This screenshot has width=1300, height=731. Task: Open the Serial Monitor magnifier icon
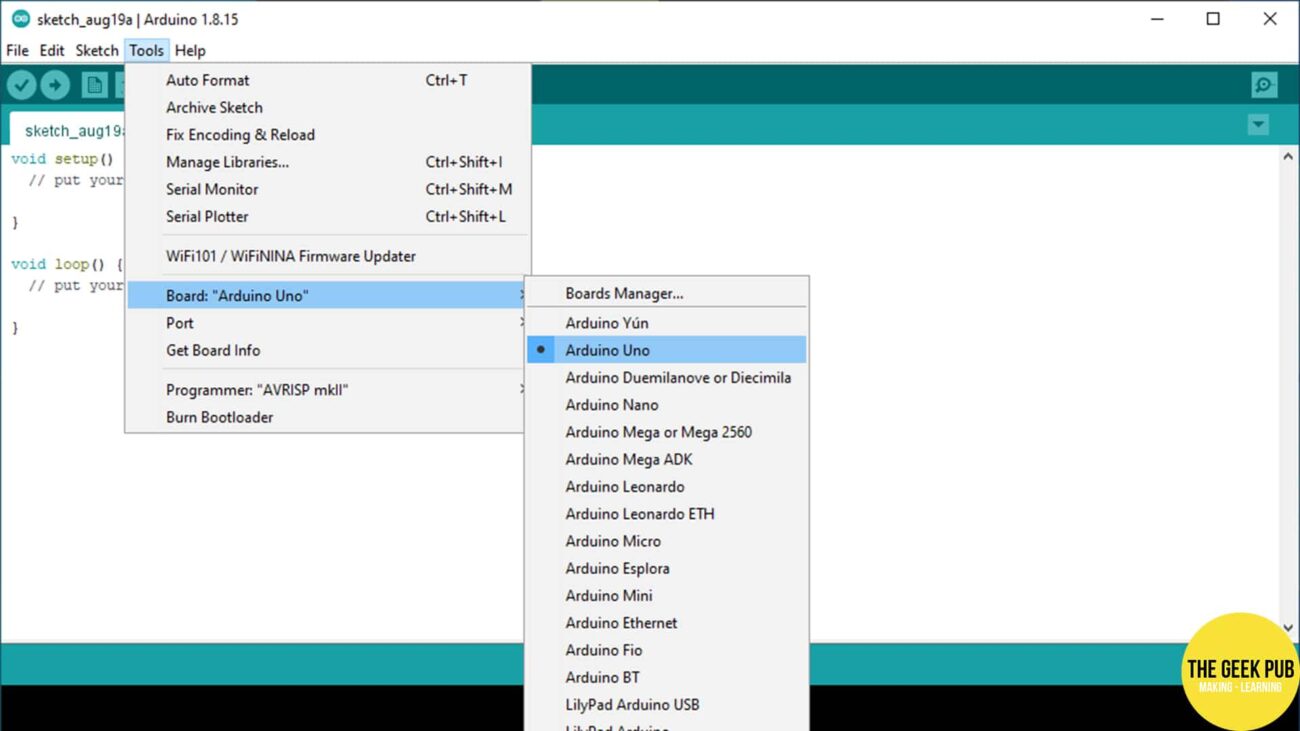[x=1263, y=84]
